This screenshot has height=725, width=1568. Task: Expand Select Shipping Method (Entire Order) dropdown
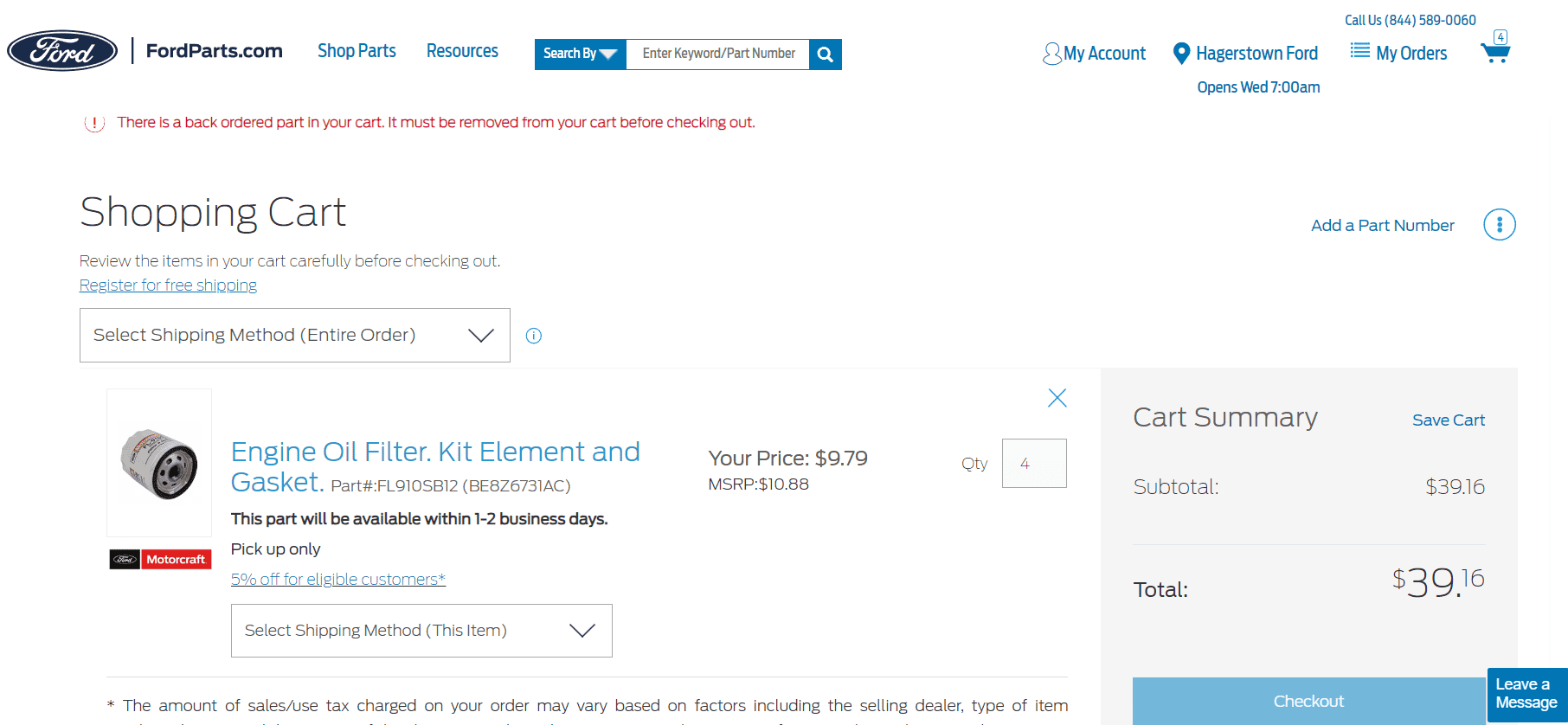click(294, 336)
